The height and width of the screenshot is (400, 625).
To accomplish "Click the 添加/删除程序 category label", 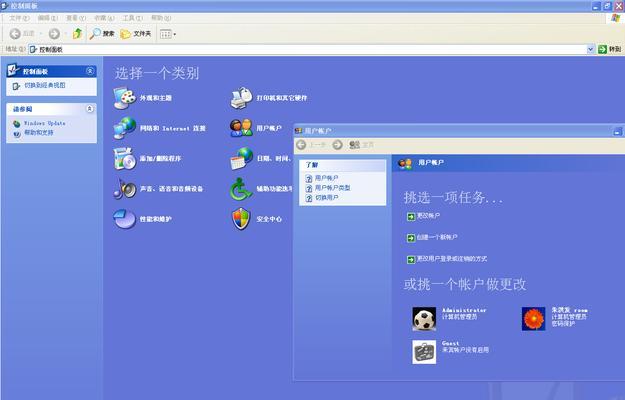I will [160, 159].
